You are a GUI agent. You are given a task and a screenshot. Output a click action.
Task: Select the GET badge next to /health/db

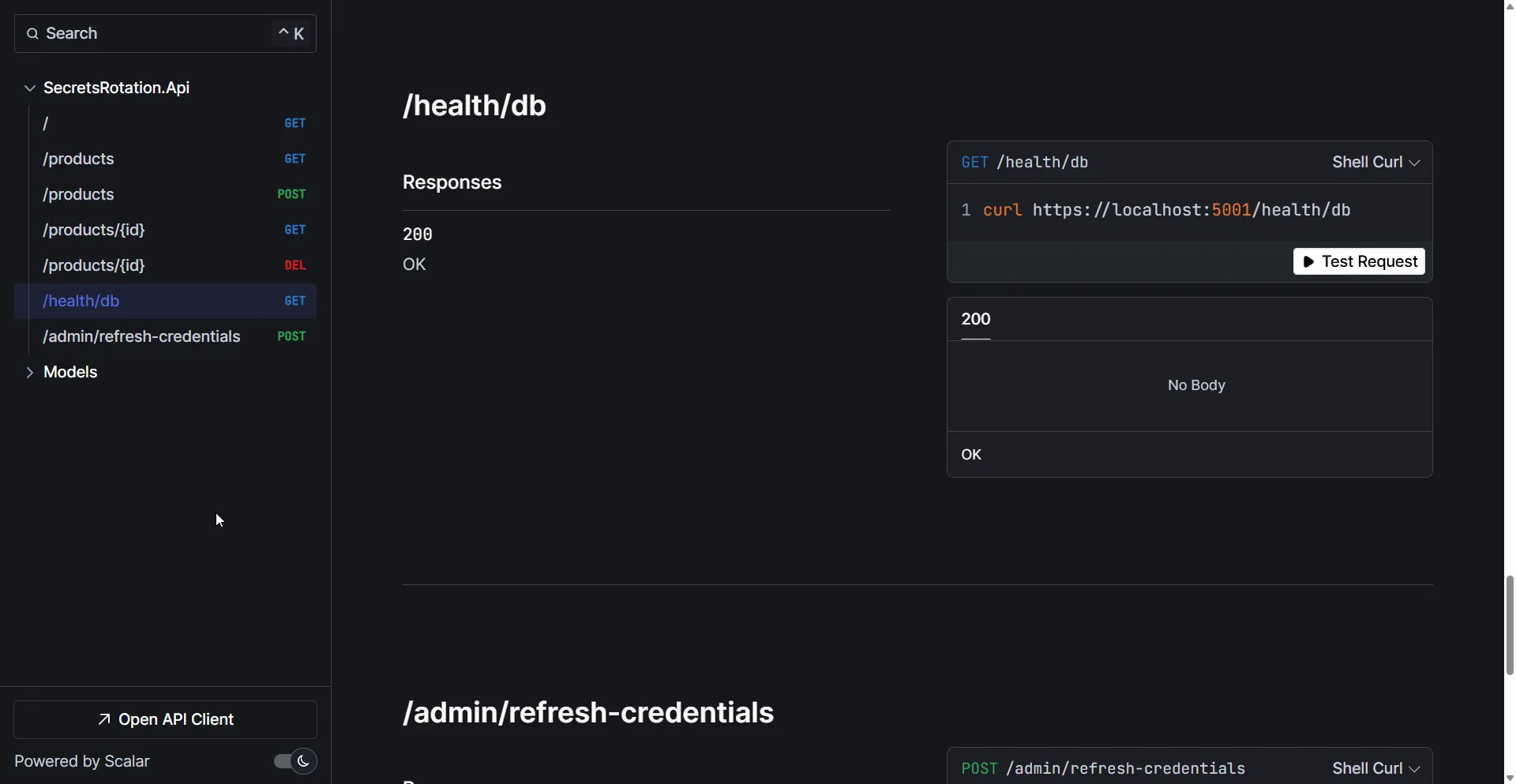click(295, 301)
